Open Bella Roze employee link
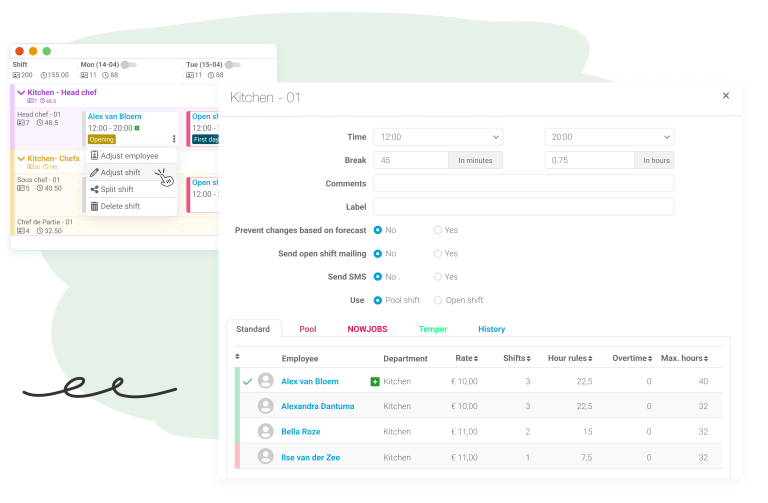Image resolution: width=768 pixels, height=503 pixels. click(301, 431)
